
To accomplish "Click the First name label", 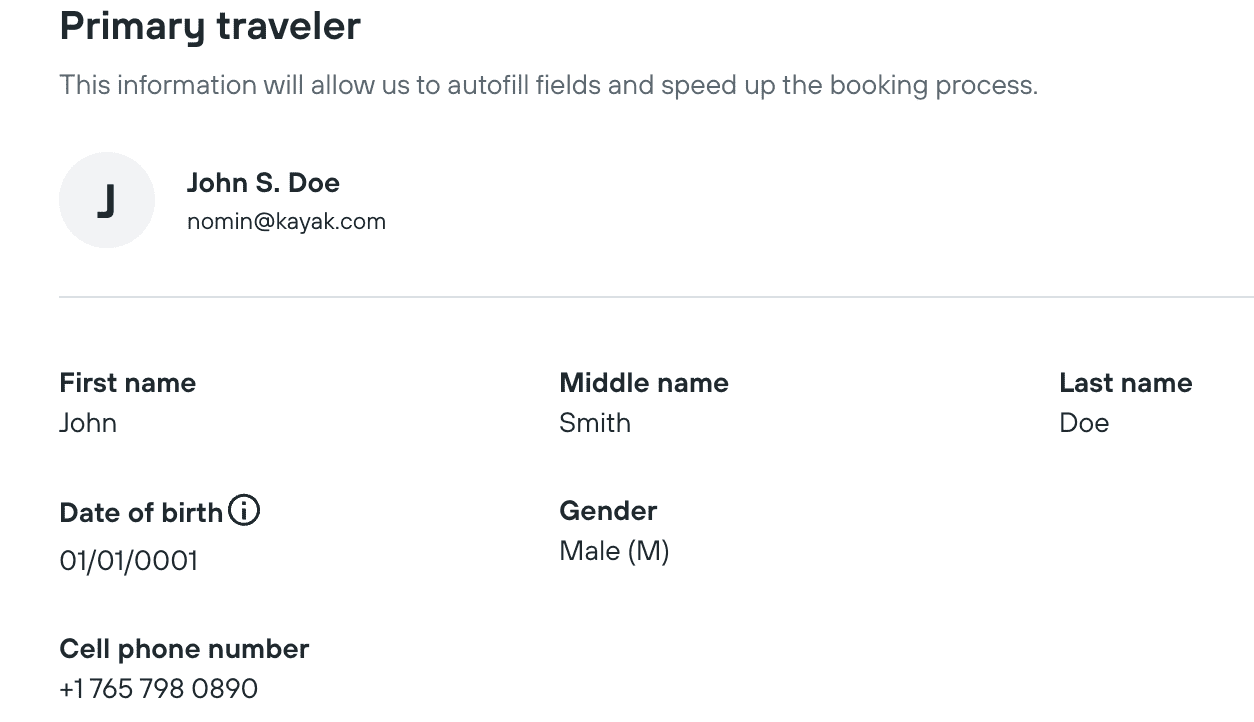I will click(127, 383).
